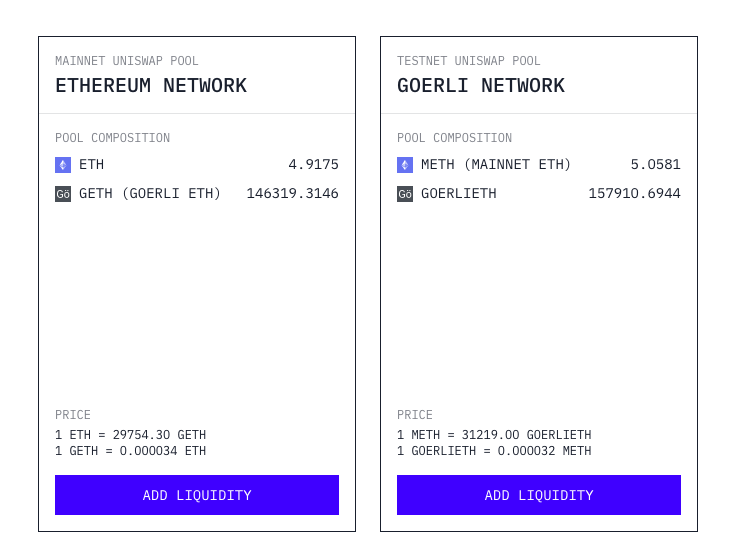This screenshot has height=546, width=732.
Task: Click the GETH balance value 146319.3146
Action: [292, 194]
